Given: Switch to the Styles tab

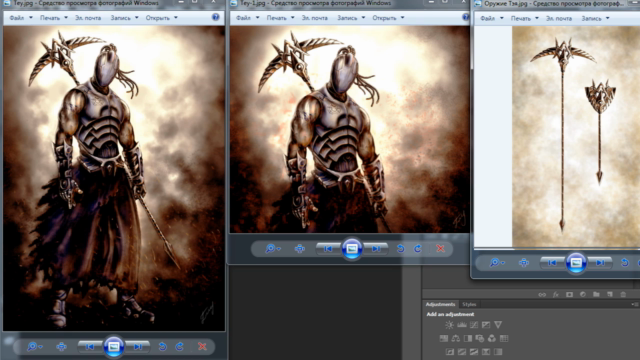Looking at the screenshot, I should (469, 304).
